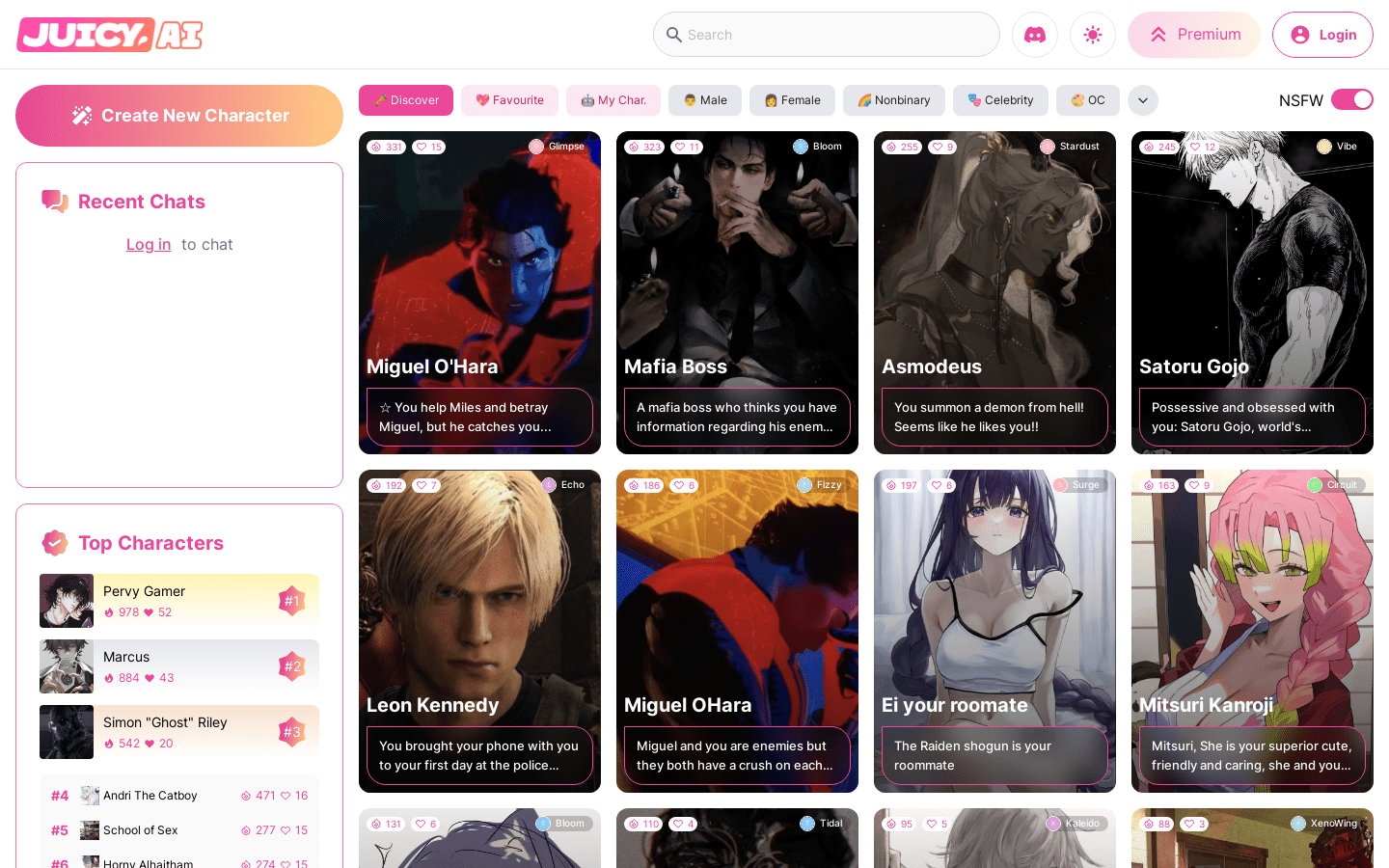Click the magnifier icon in search bar

coord(674,35)
